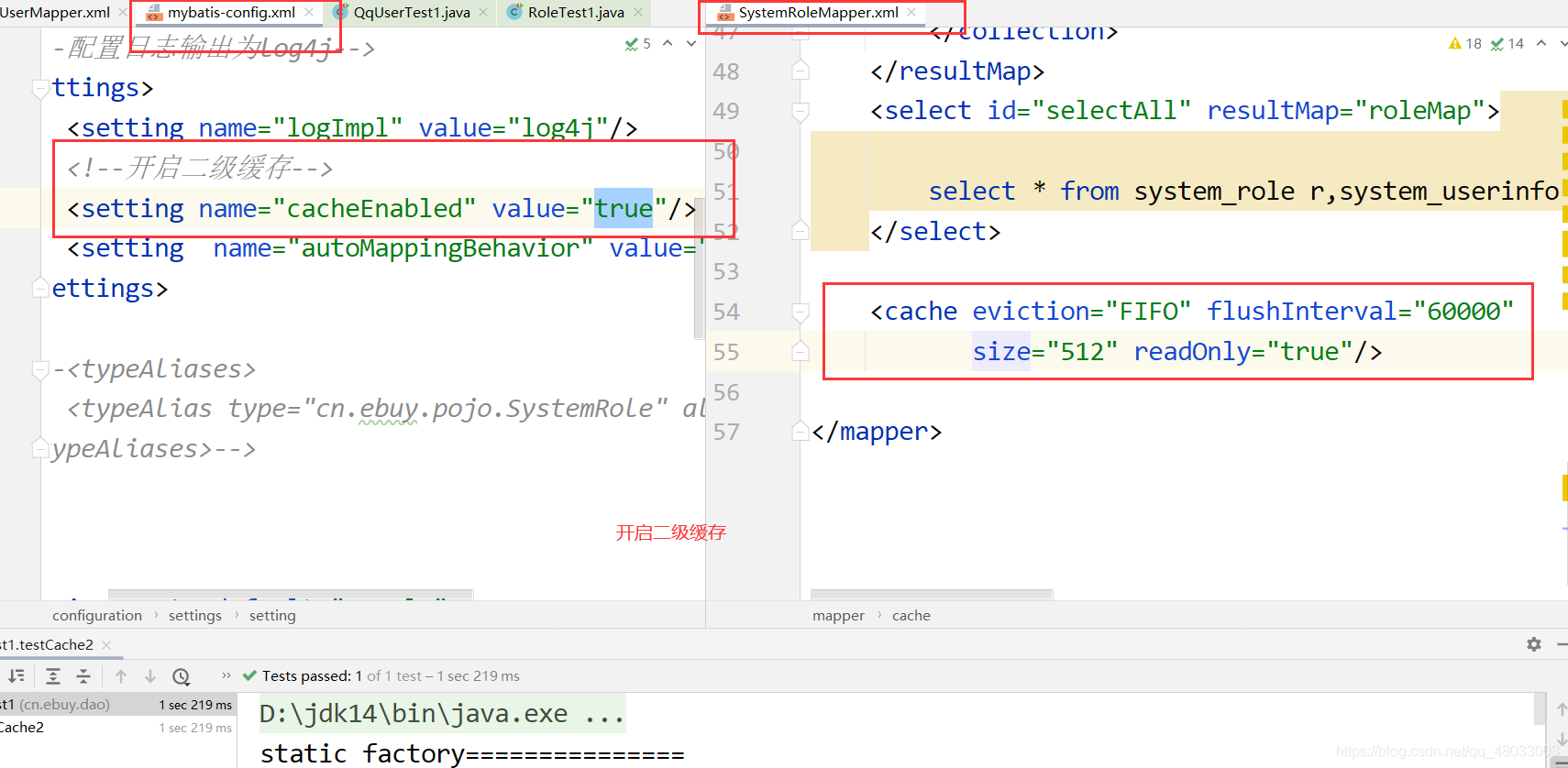Viewport: 1568px width, 768px height.
Task: Click the sort alphabetically icon in test toolbar
Action: [17, 676]
